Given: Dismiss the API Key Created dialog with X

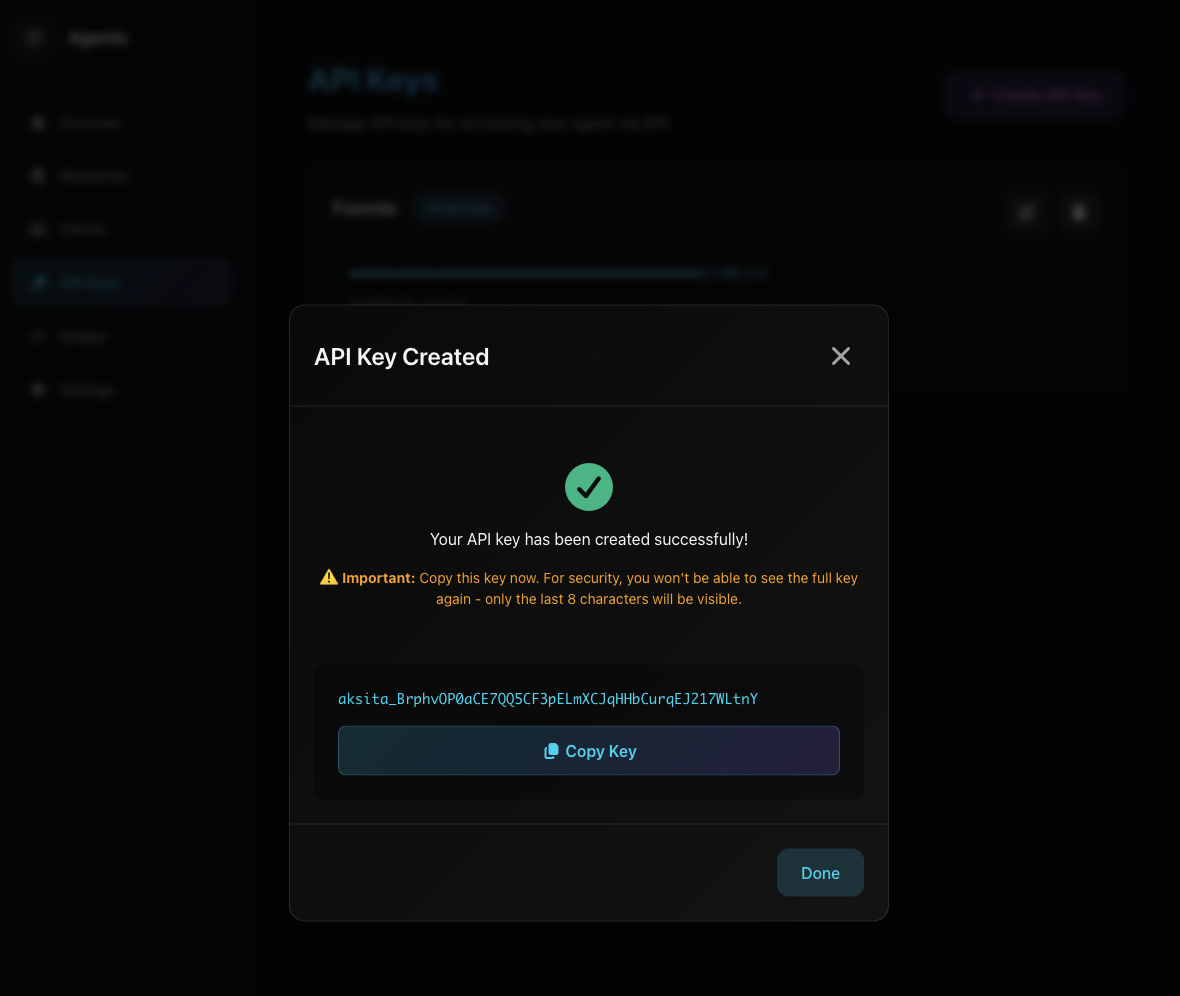Looking at the screenshot, I should tap(840, 355).
